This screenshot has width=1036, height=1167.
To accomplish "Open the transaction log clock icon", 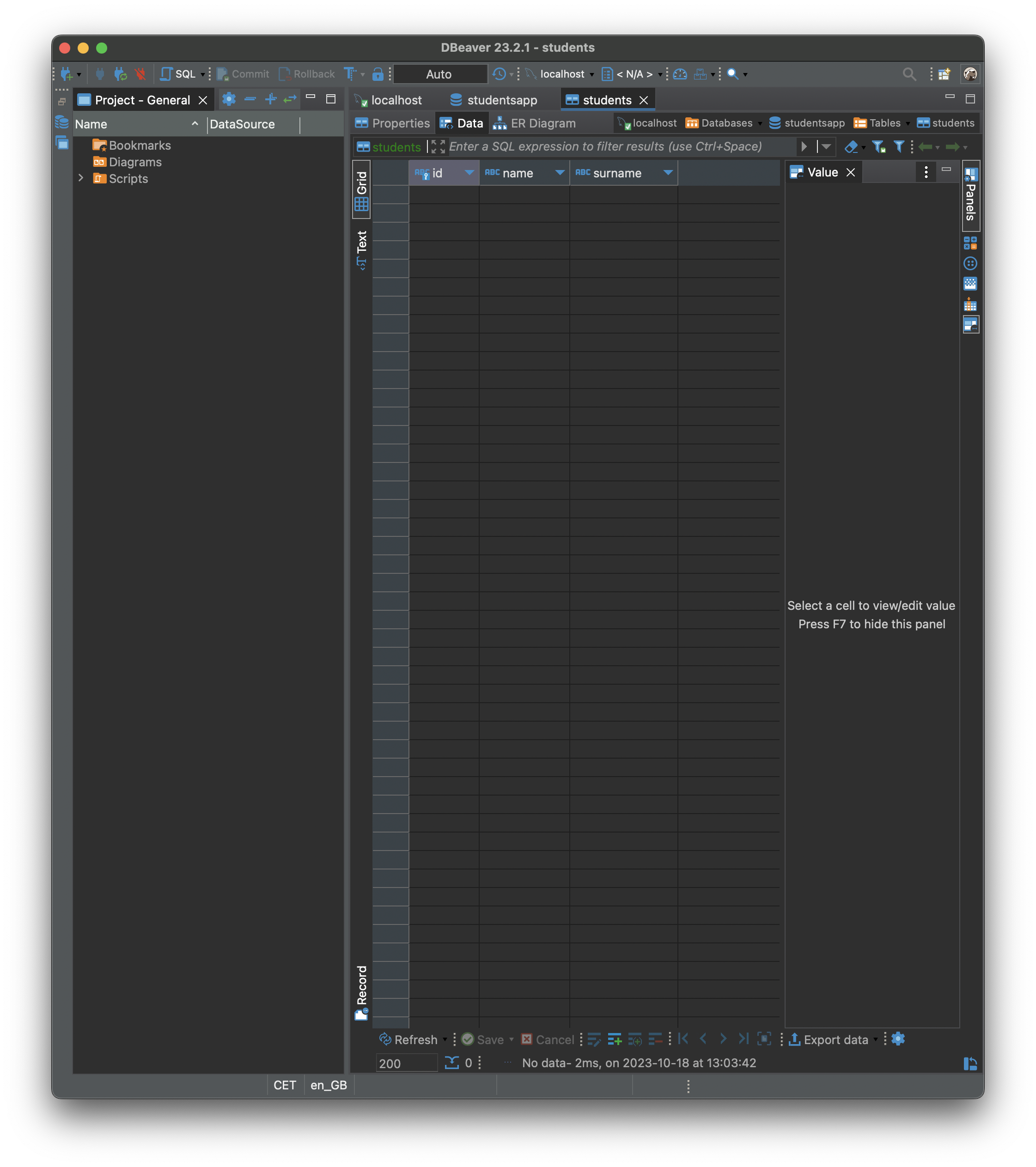I will click(x=499, y=73).
